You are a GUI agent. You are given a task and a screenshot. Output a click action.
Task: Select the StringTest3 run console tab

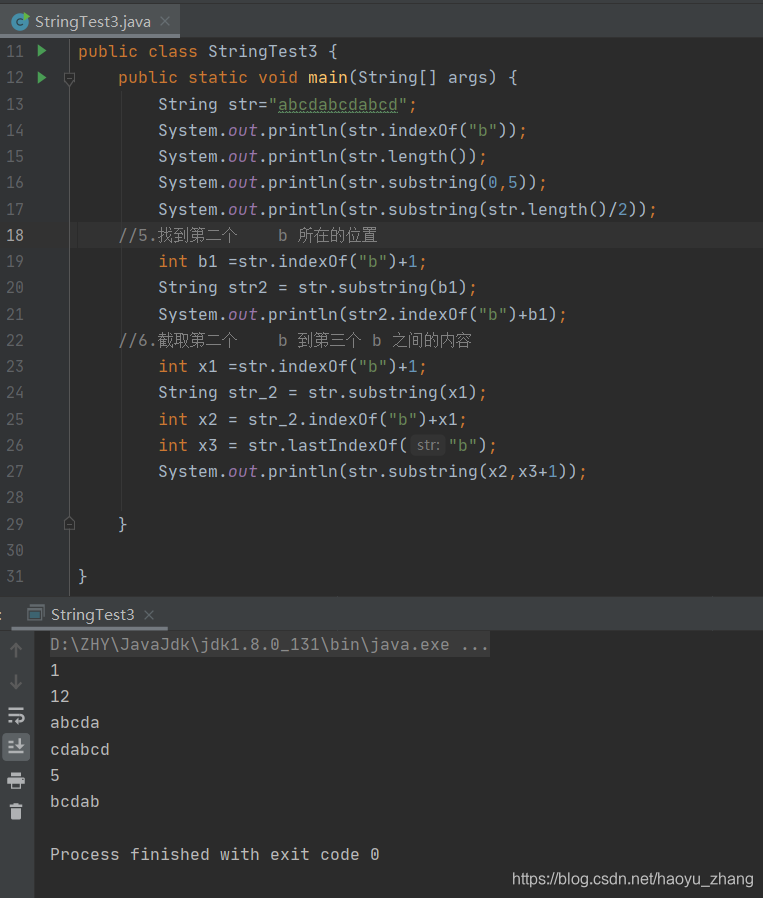point(92,615)
